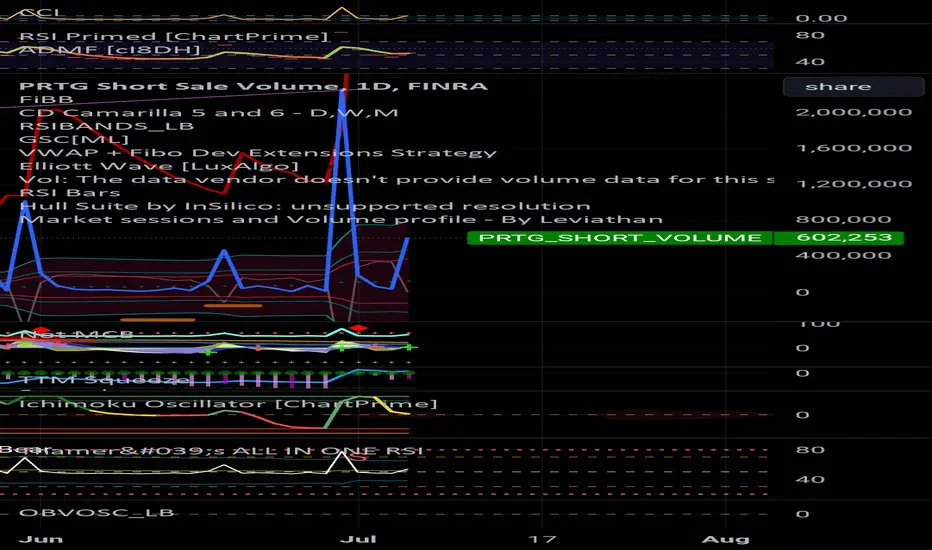The image size is (932, 550).
Task: Click Market sessions and Volume profile label
Action: (x=341, y=219)
